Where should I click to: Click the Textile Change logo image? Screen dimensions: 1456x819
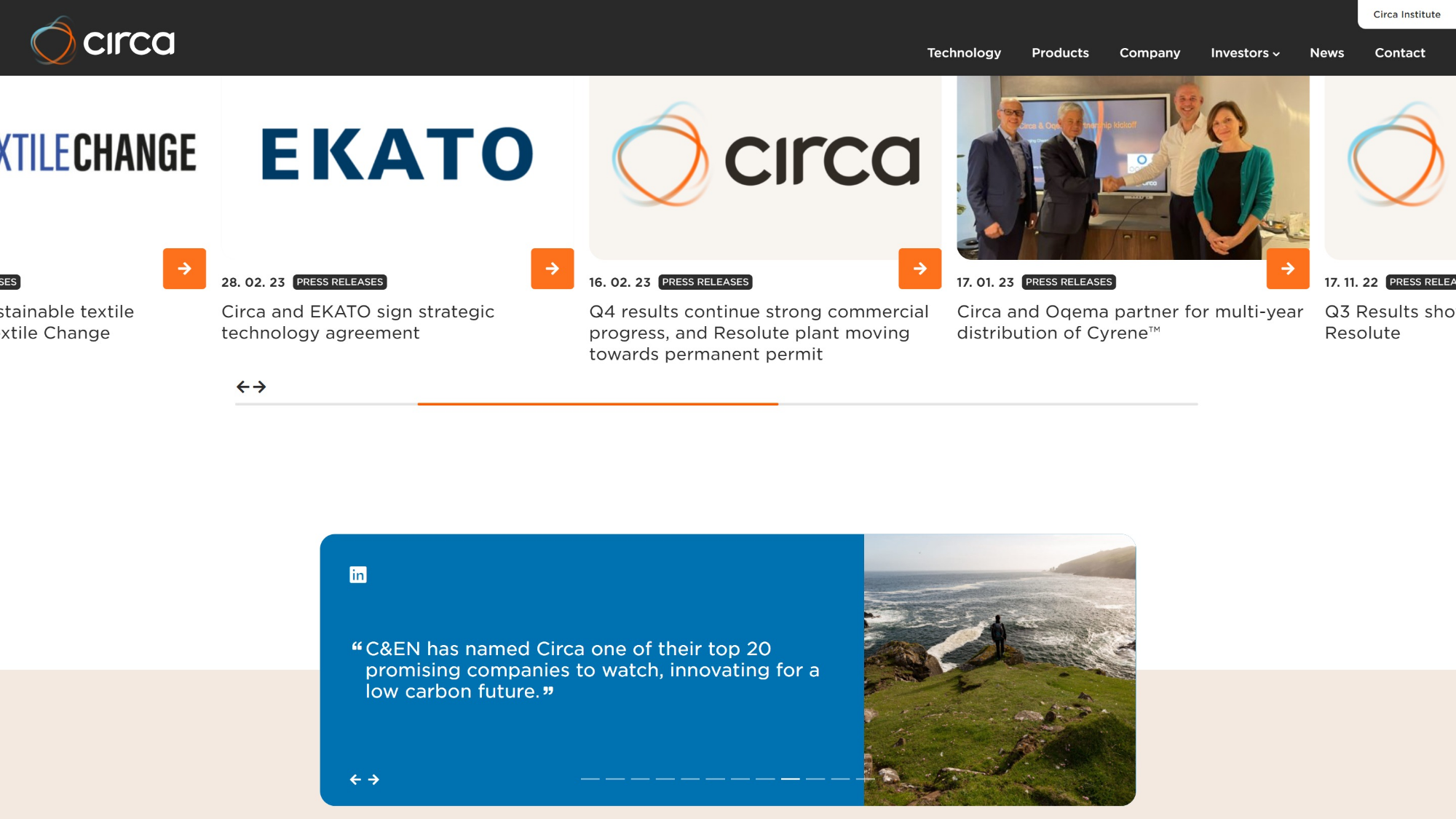[99, 153]
